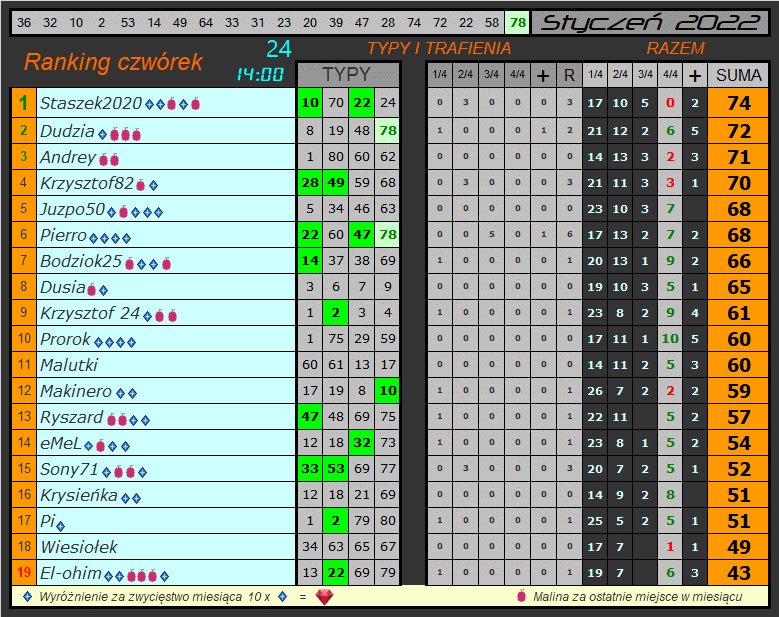This screenshot has height=617, width=779.
Task: Click the SUMA value 43 for El-ohim
Action: coord(739,573)
